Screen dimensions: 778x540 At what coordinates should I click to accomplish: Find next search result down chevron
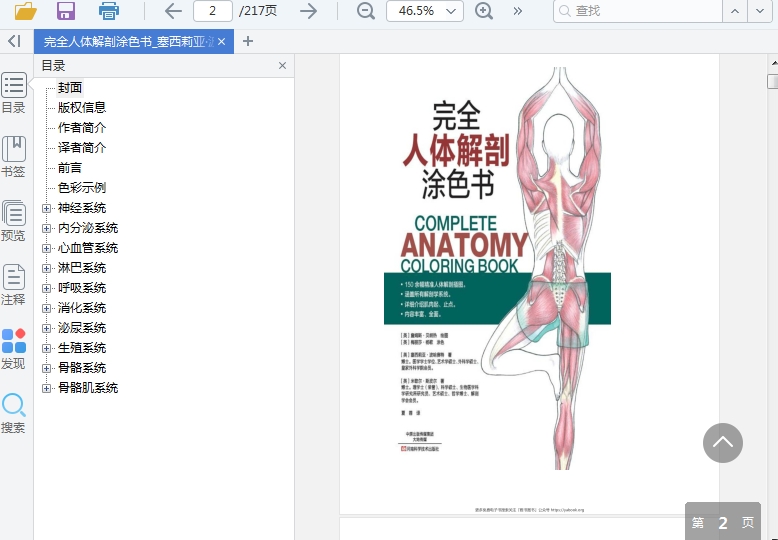[x=760, y=11]
